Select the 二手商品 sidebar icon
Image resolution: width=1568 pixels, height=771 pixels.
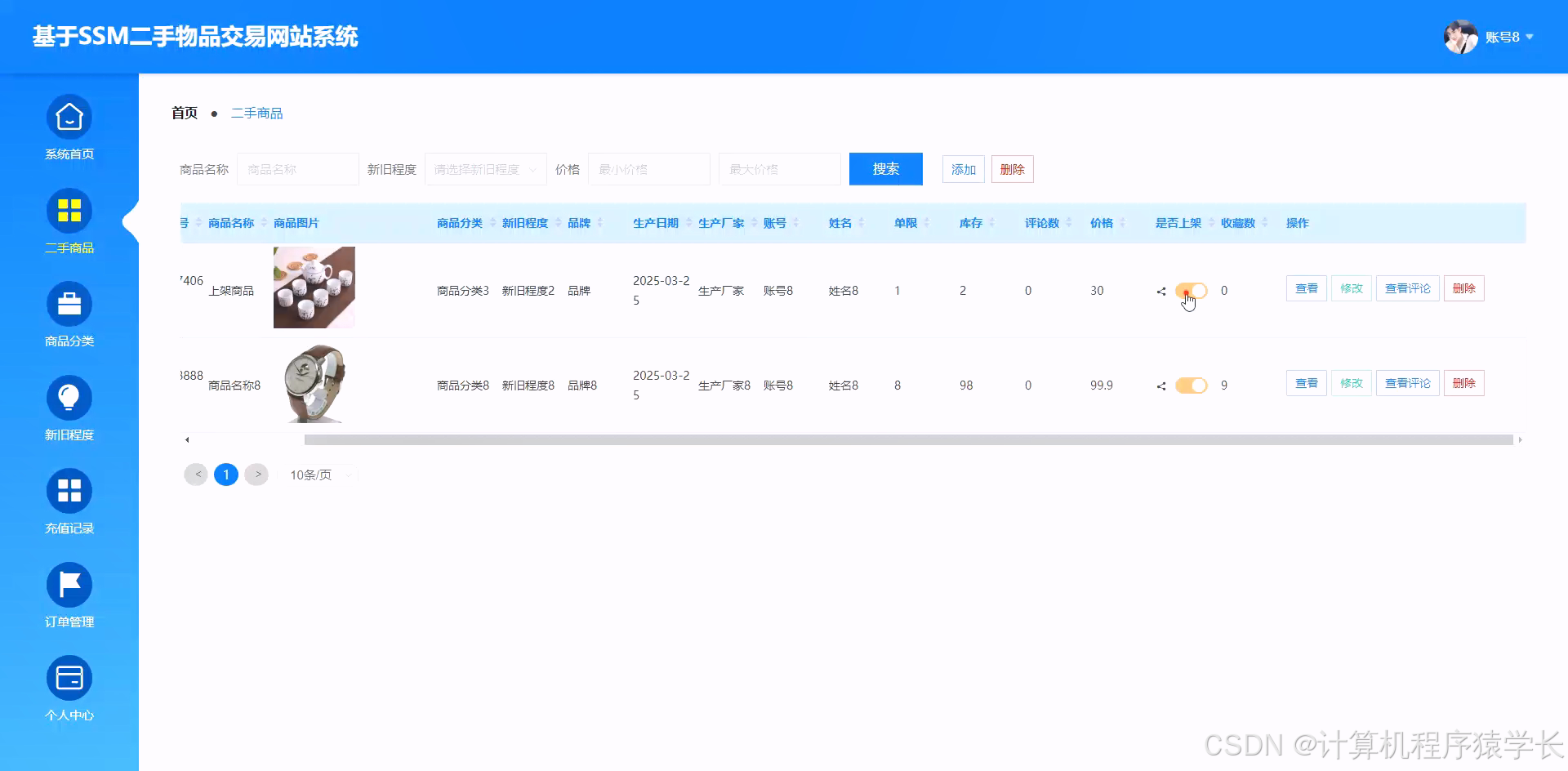(69, 221)
